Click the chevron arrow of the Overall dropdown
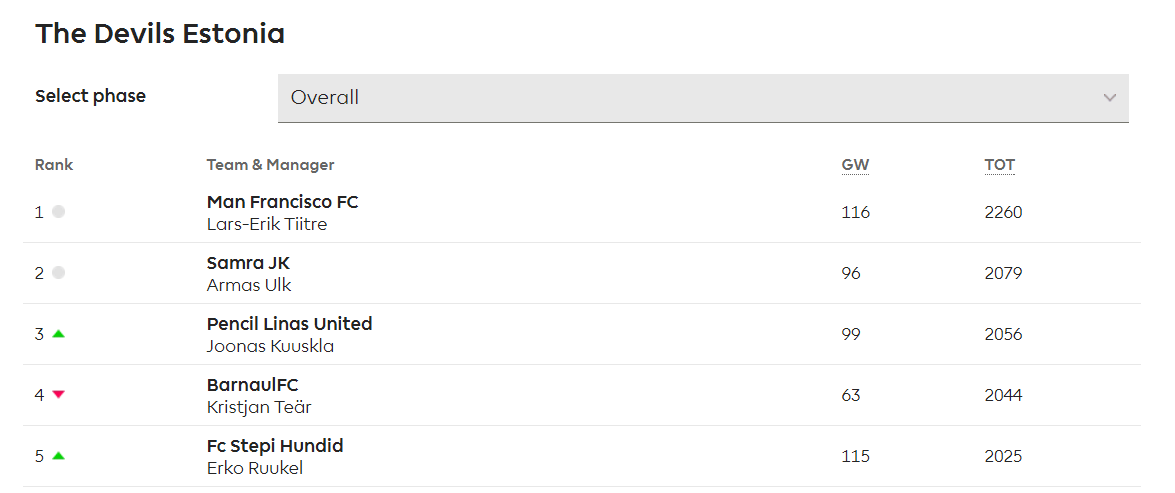The height and width of the screenshot is (493, 1175). pos(1109,98)
